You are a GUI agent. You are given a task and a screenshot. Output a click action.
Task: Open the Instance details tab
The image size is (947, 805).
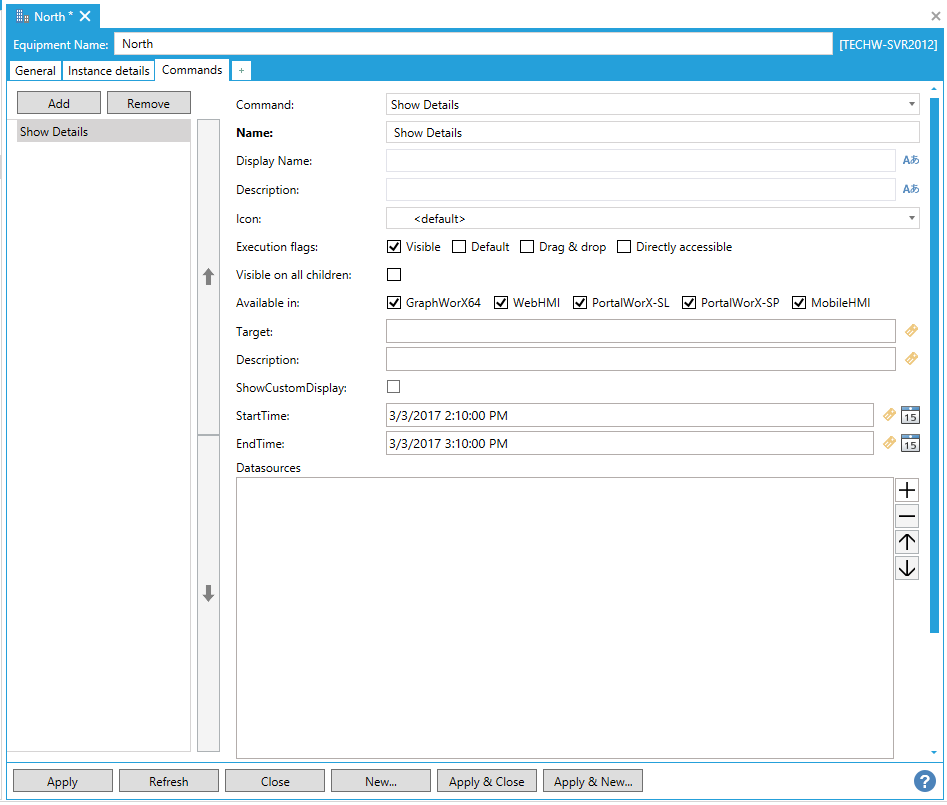click(x=108, y=71)
